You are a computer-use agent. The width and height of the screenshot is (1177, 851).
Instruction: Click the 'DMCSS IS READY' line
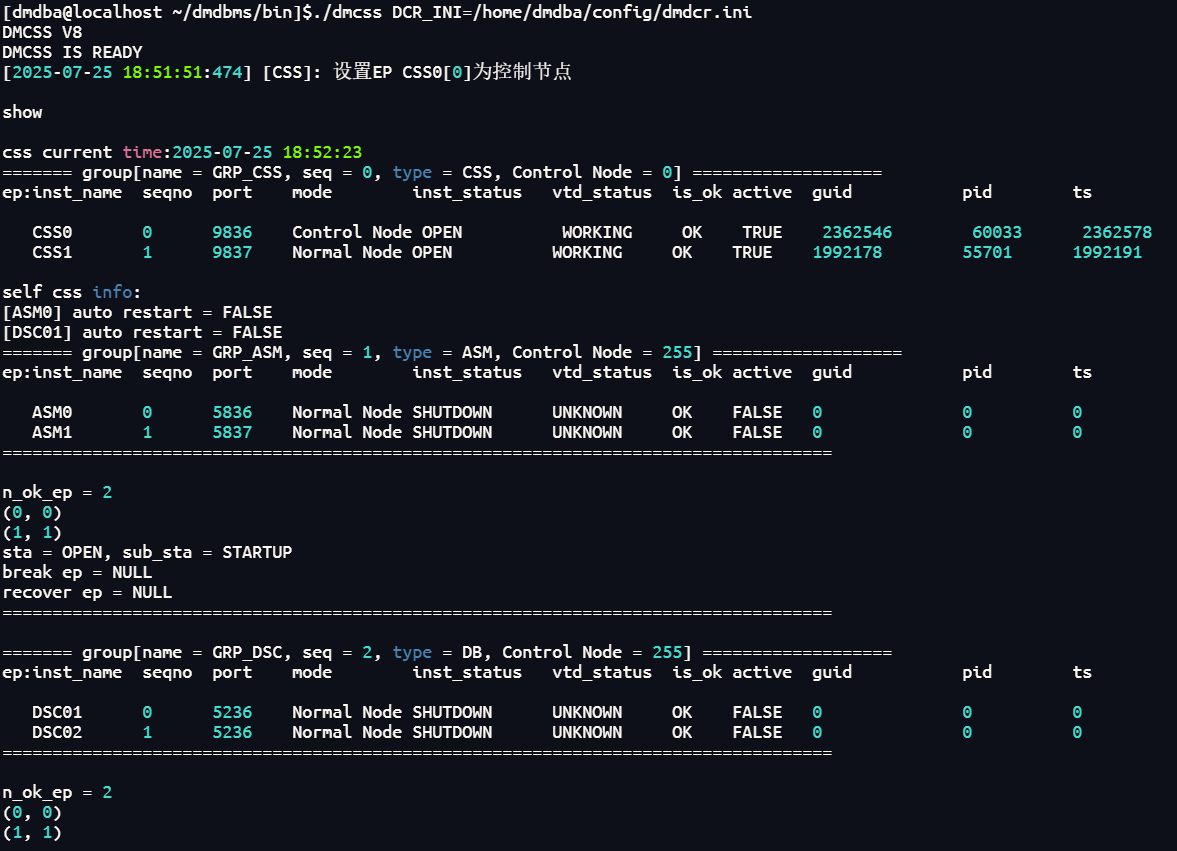coord(72,53)
